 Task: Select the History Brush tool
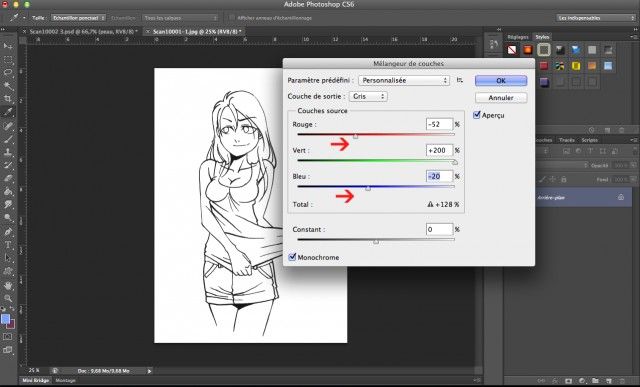(8, 165)
